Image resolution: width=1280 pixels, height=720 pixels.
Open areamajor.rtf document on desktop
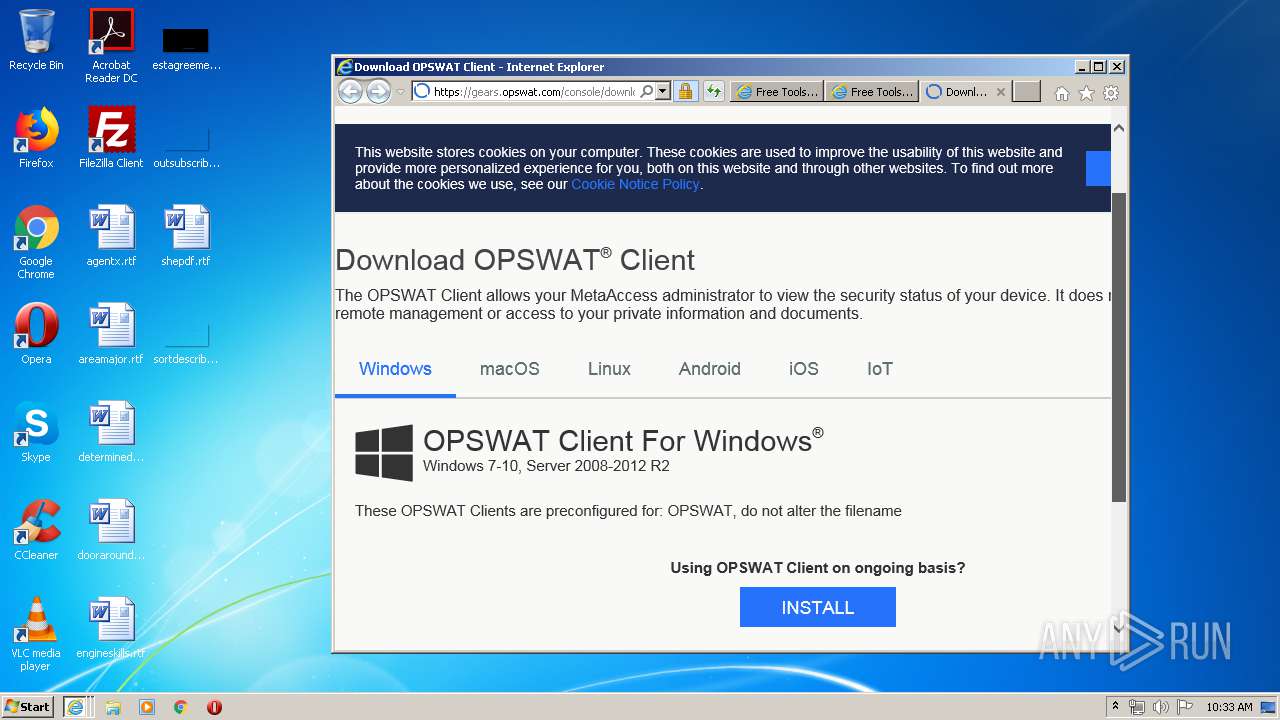click(111, 334)
